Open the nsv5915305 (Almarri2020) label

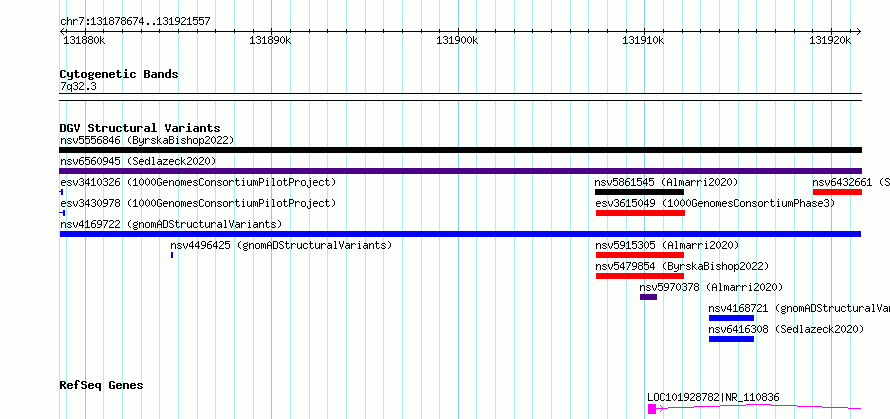[667, 245]
